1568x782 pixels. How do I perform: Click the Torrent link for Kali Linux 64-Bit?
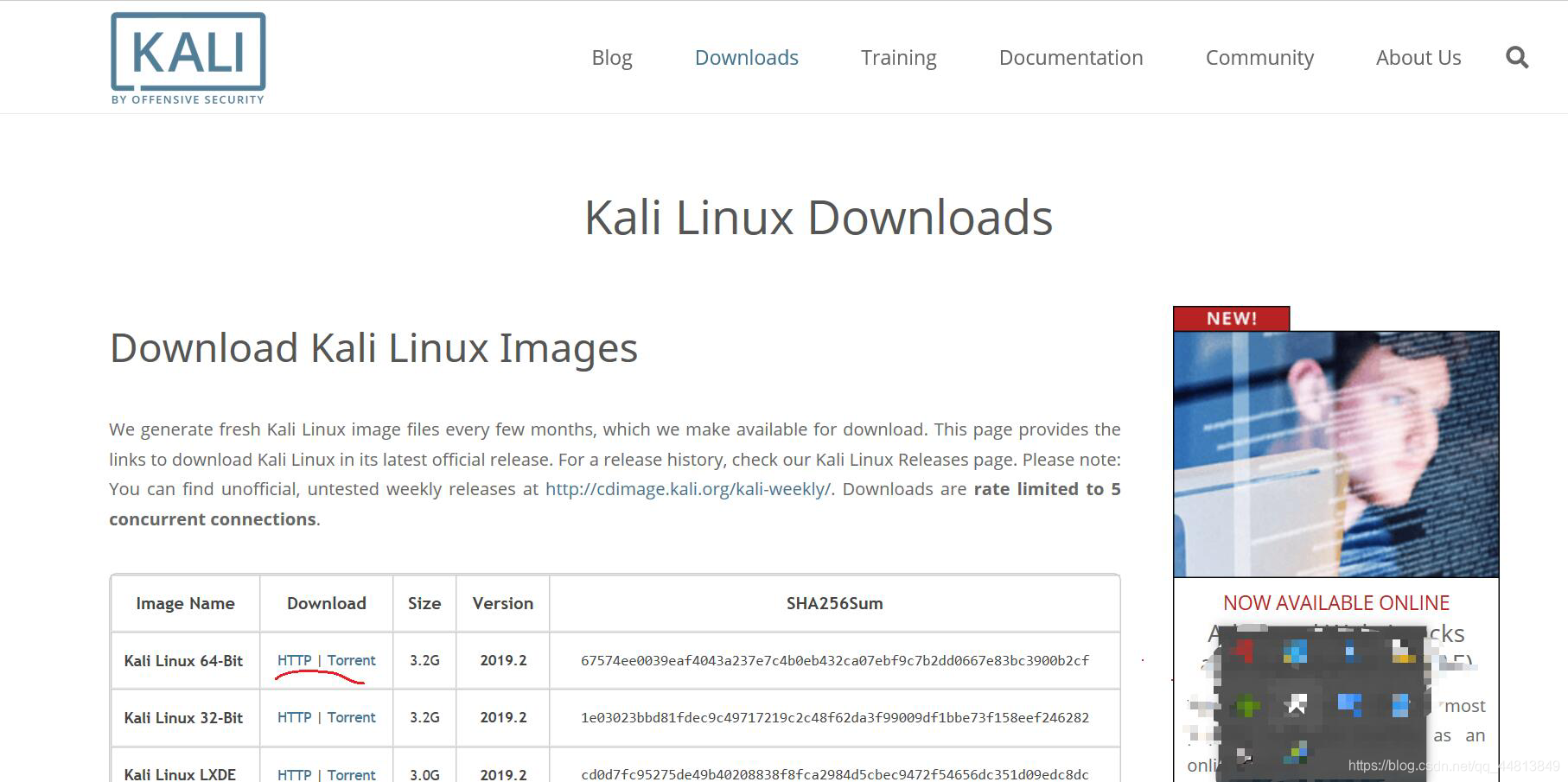point(350,660)
